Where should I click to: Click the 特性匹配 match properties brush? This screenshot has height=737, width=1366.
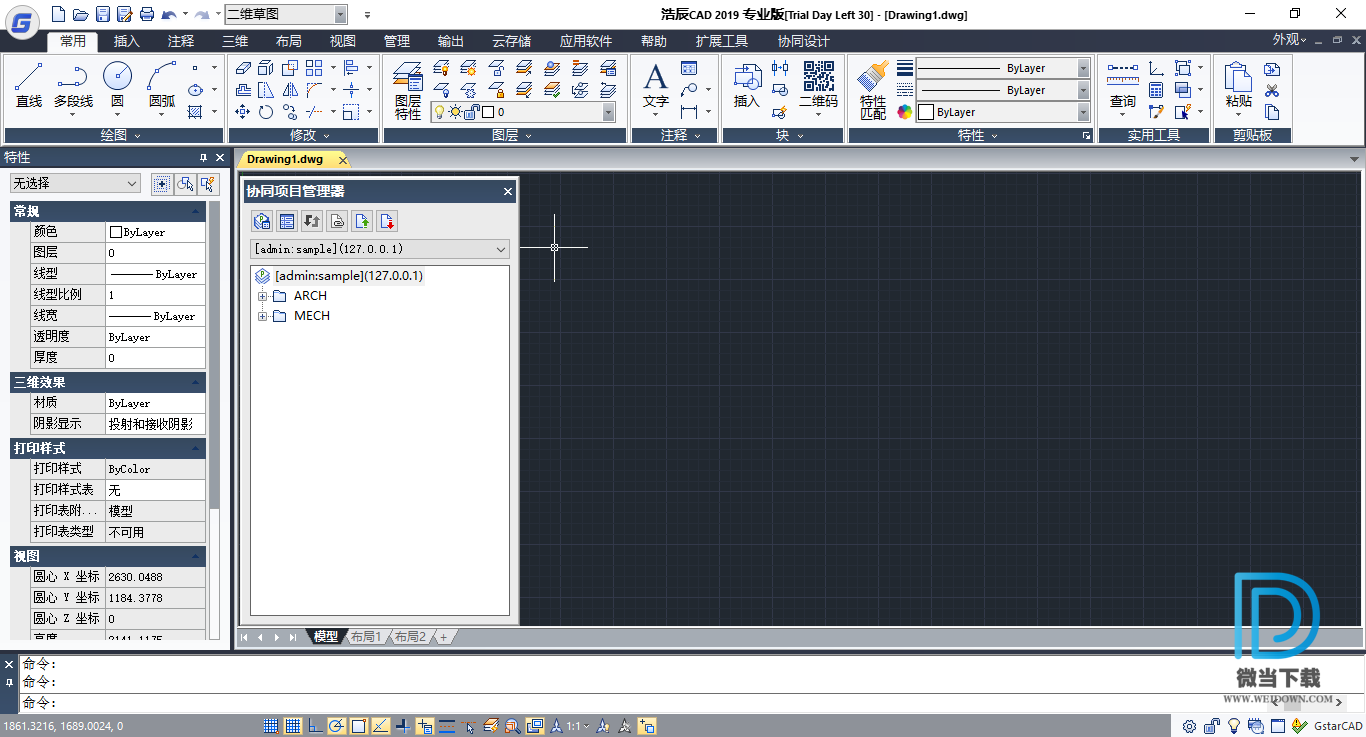click(x=873, y=88)
